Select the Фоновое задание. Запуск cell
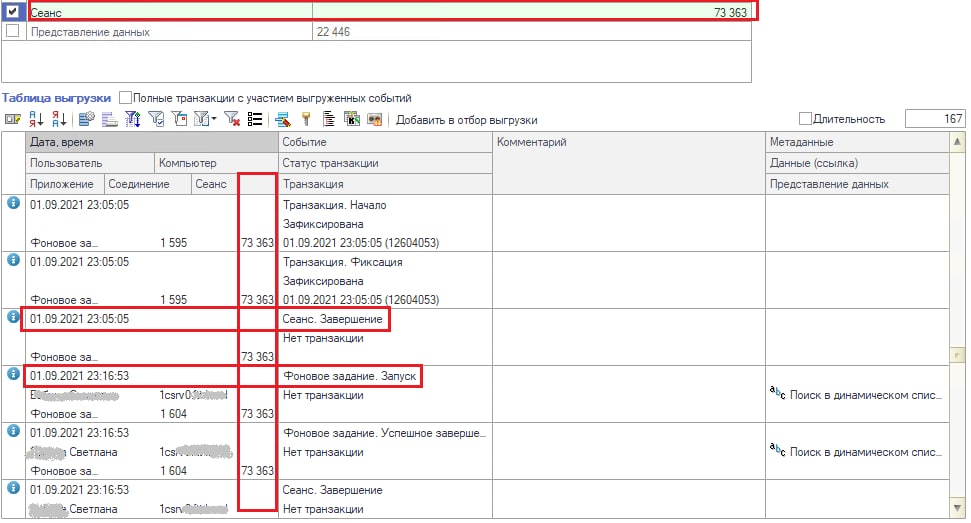Screen dimensions: 971x523 point(349,376)
